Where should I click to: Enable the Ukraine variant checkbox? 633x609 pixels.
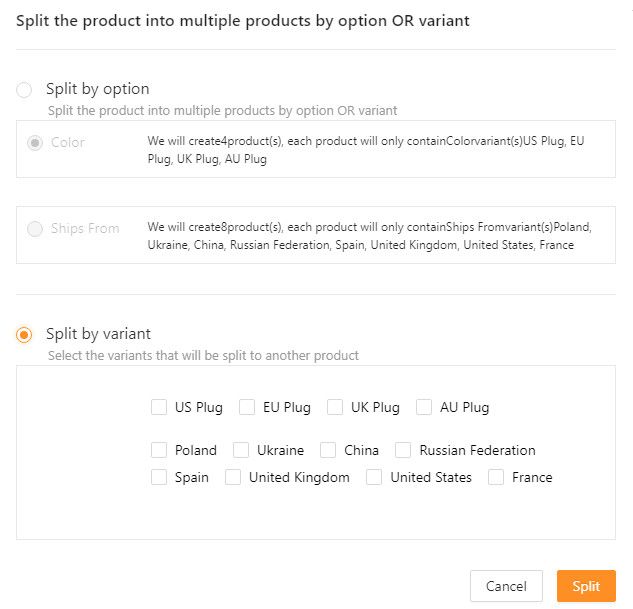pos(241,450)
